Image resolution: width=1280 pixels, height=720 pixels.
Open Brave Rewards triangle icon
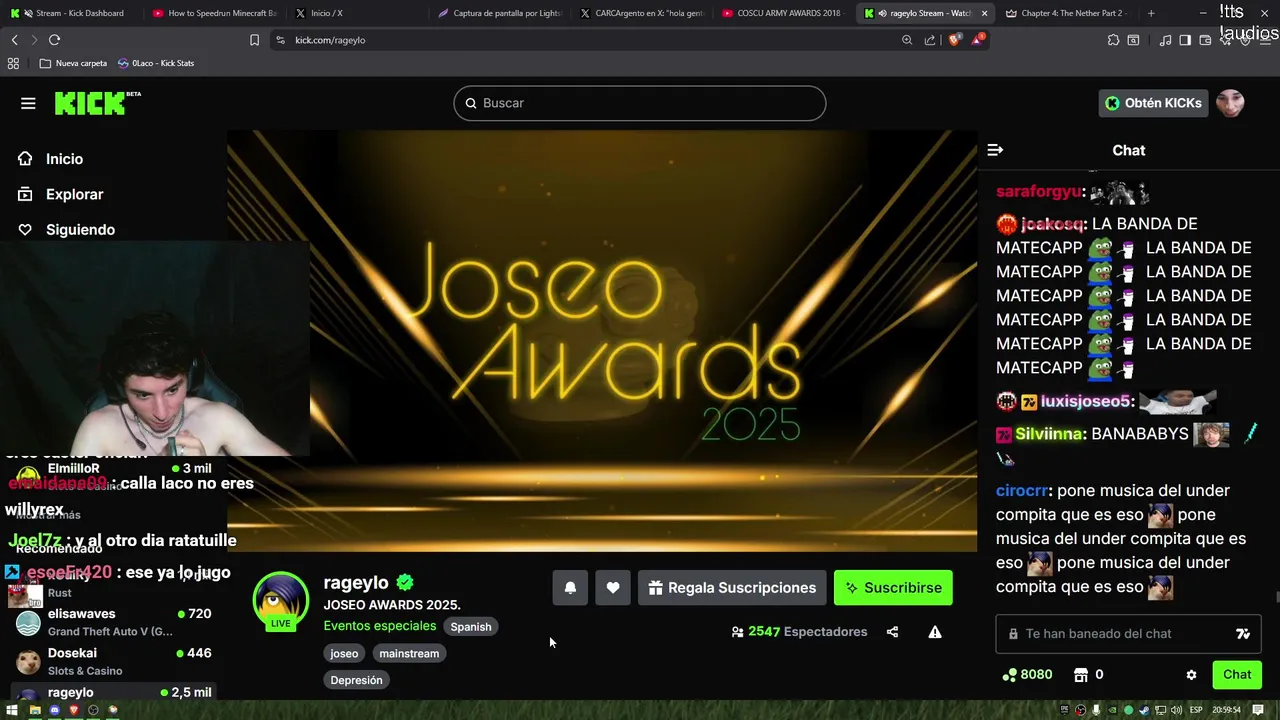pyautogui.click(x=979, y=40)
